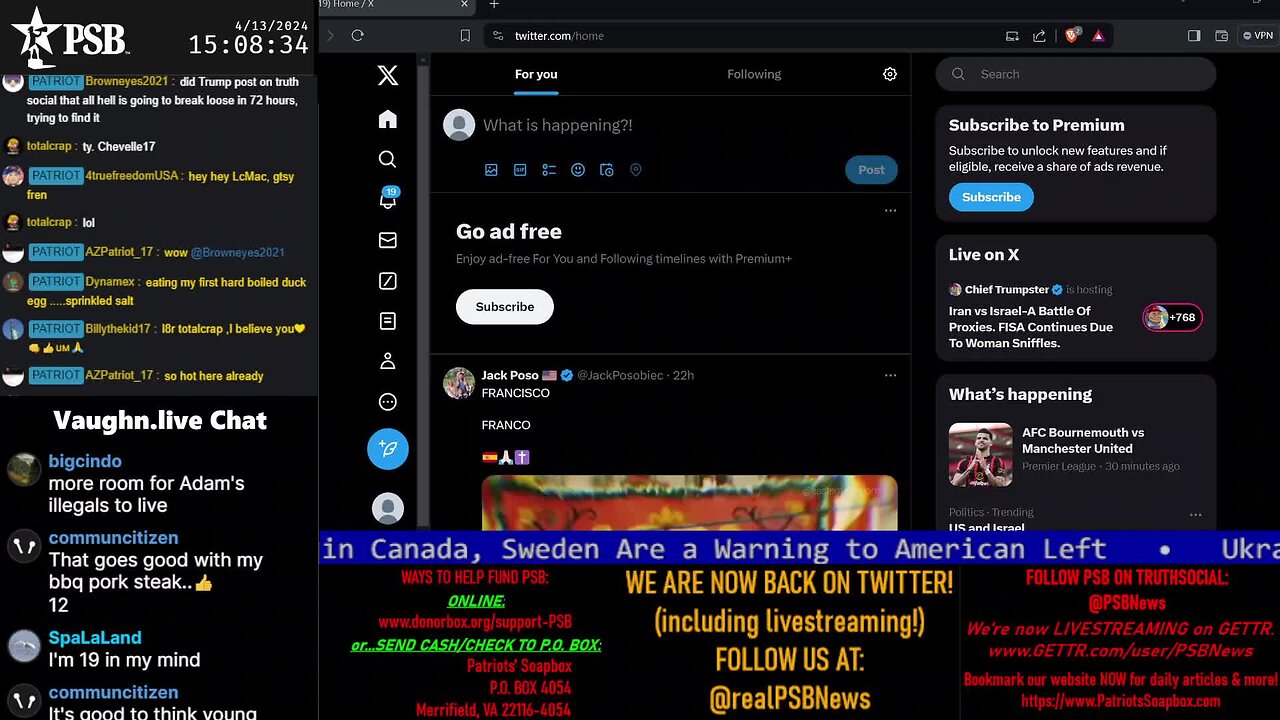Open the X logo home link
The image size is (1280, 720).
(x=388, y=74)
